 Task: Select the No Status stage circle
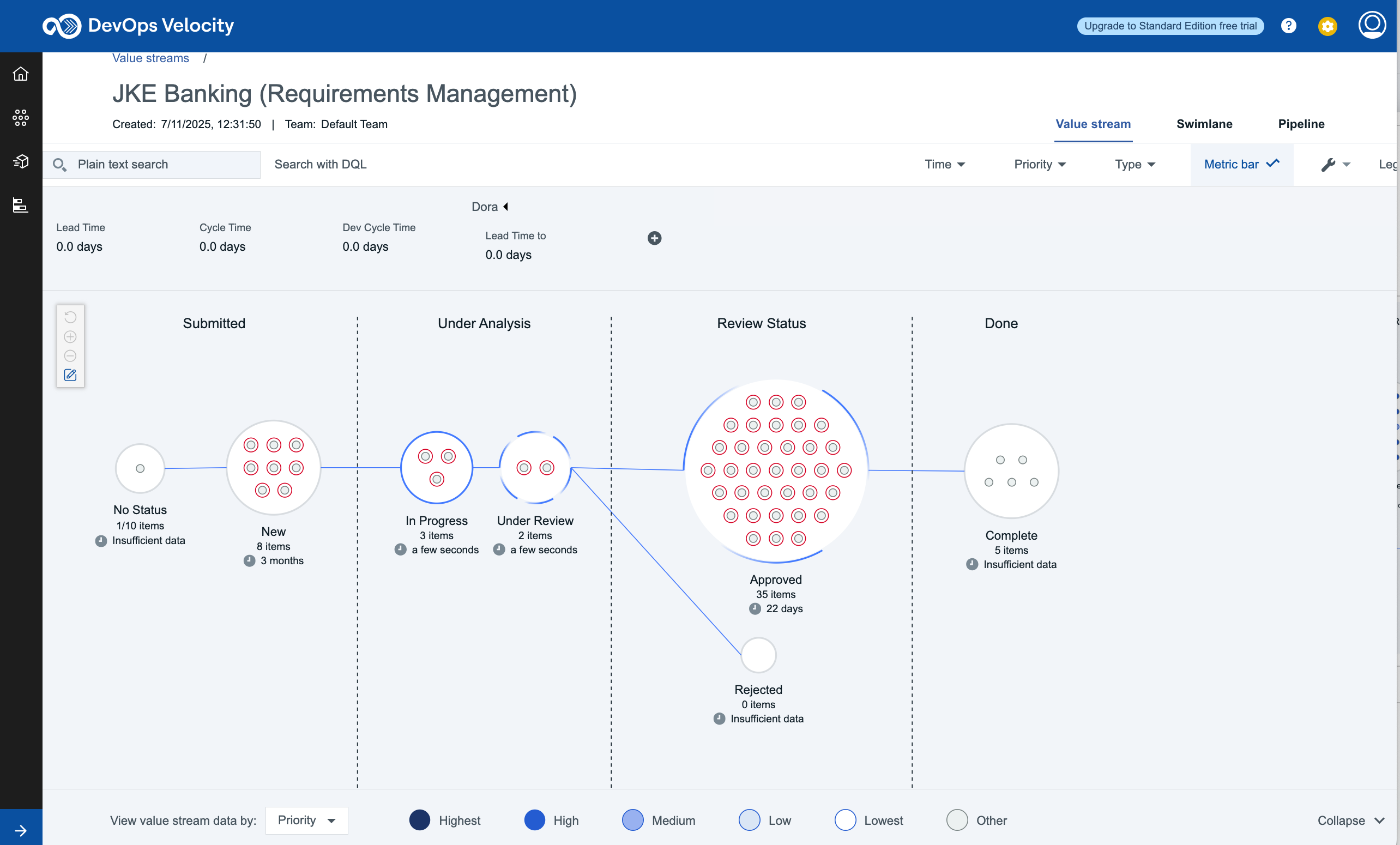[x=140, y=468]
